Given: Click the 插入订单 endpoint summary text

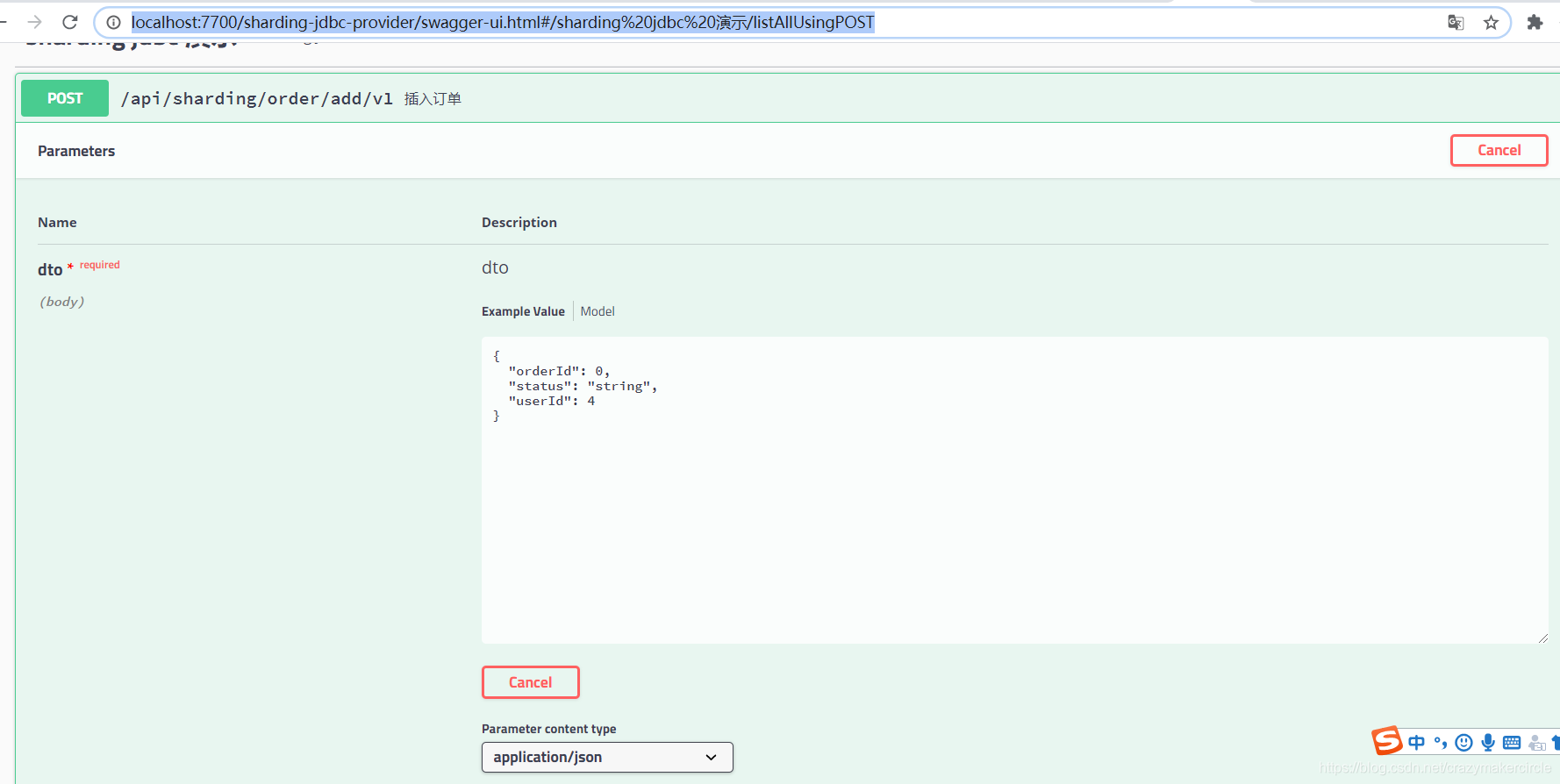Looking at the screenshot, I should point(433,99).
